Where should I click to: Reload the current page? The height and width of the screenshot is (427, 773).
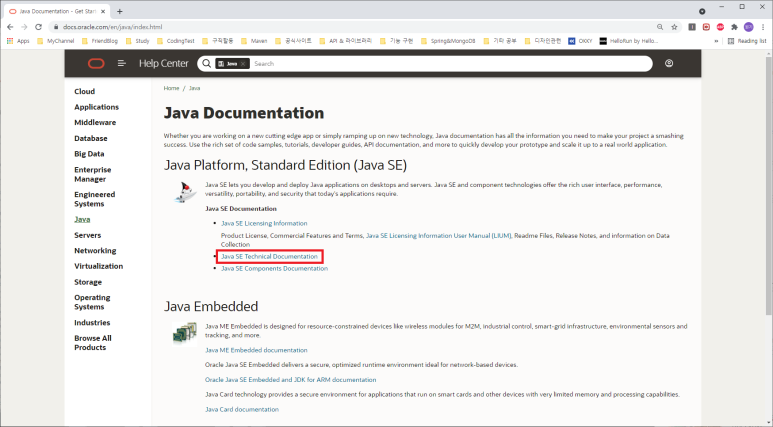[38, 27]
